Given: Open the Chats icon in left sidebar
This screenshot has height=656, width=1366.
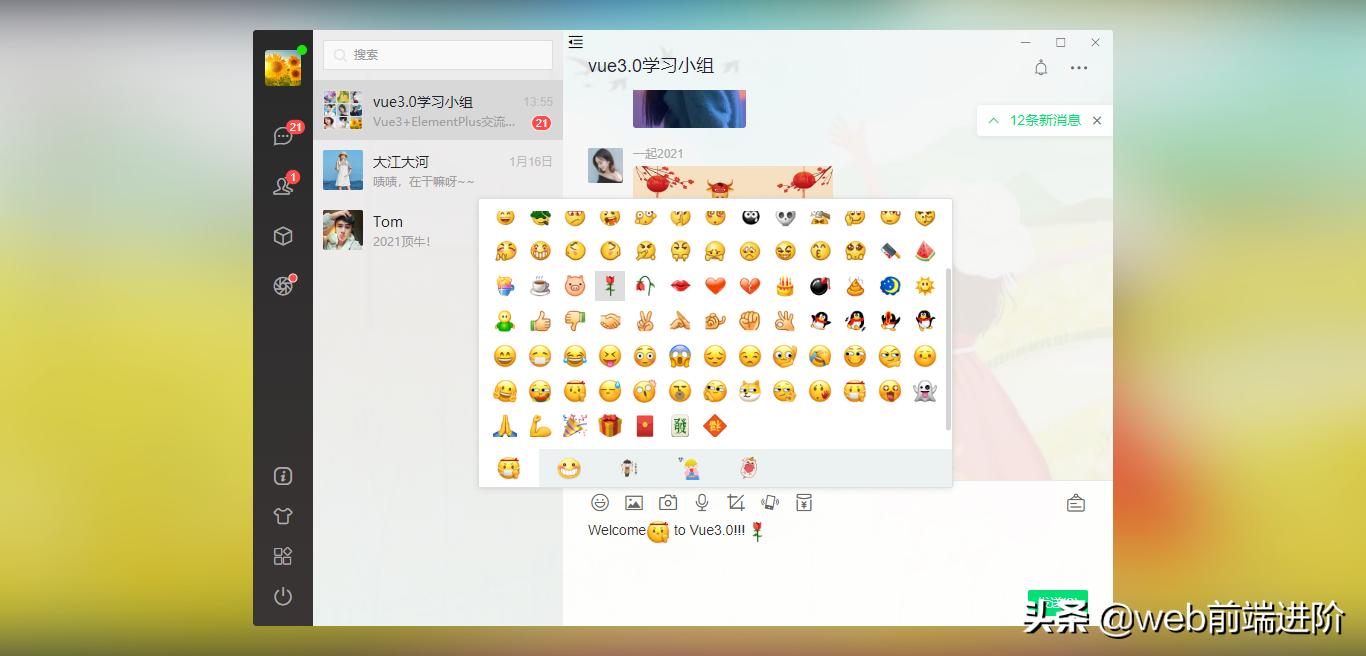Looking at the screenshot, I should click(283, 135).
